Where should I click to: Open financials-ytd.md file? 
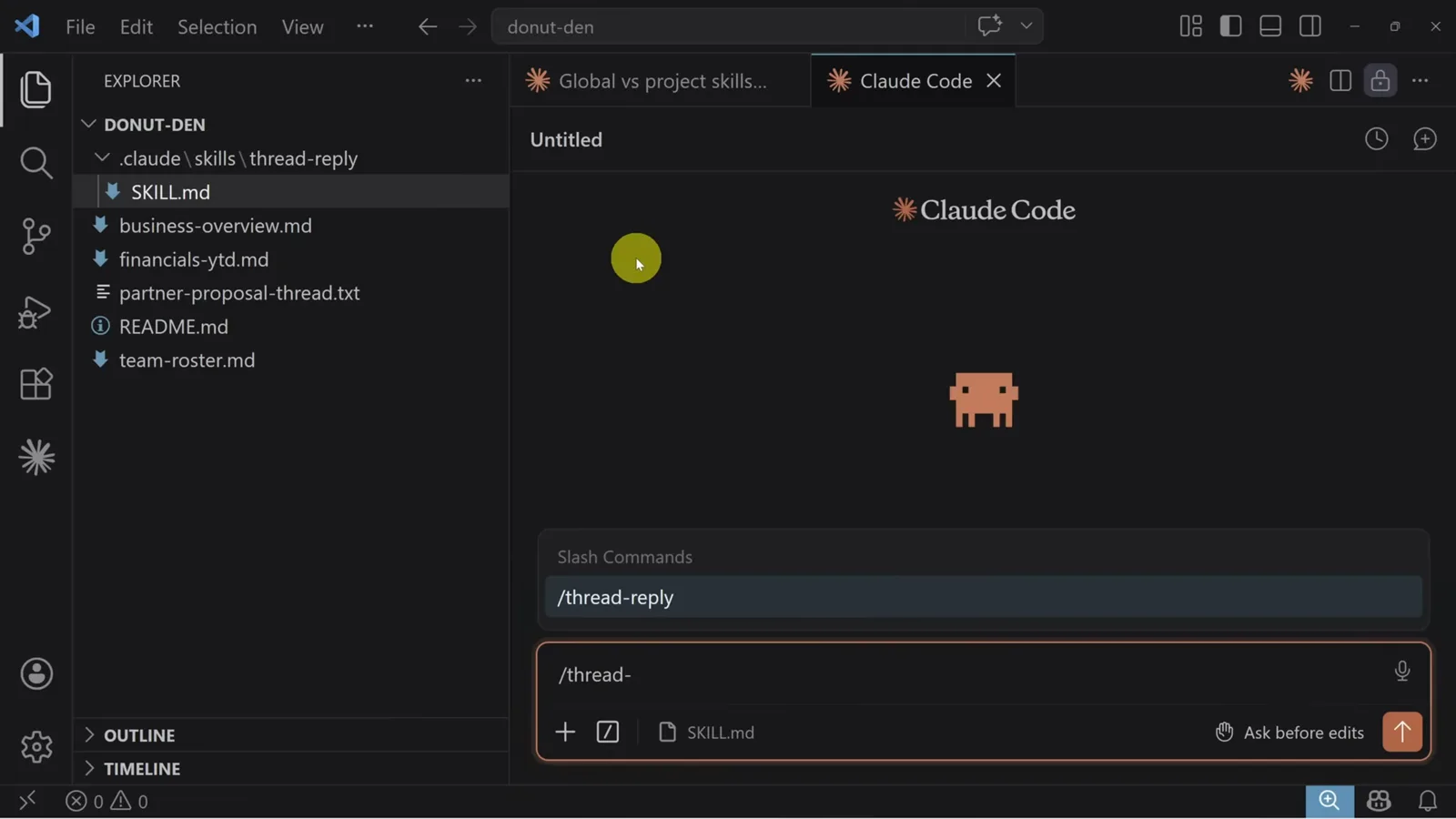(291, 259)
